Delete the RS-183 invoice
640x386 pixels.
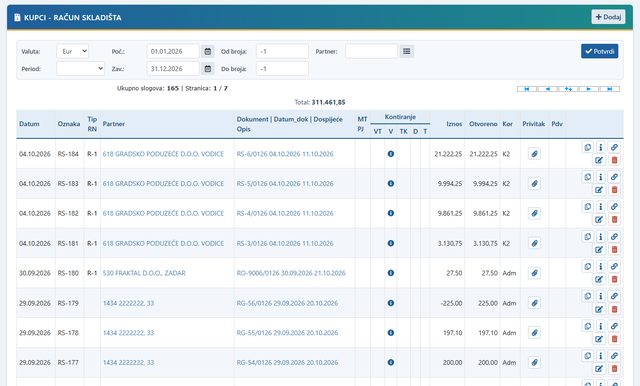(x=614, y=190)
